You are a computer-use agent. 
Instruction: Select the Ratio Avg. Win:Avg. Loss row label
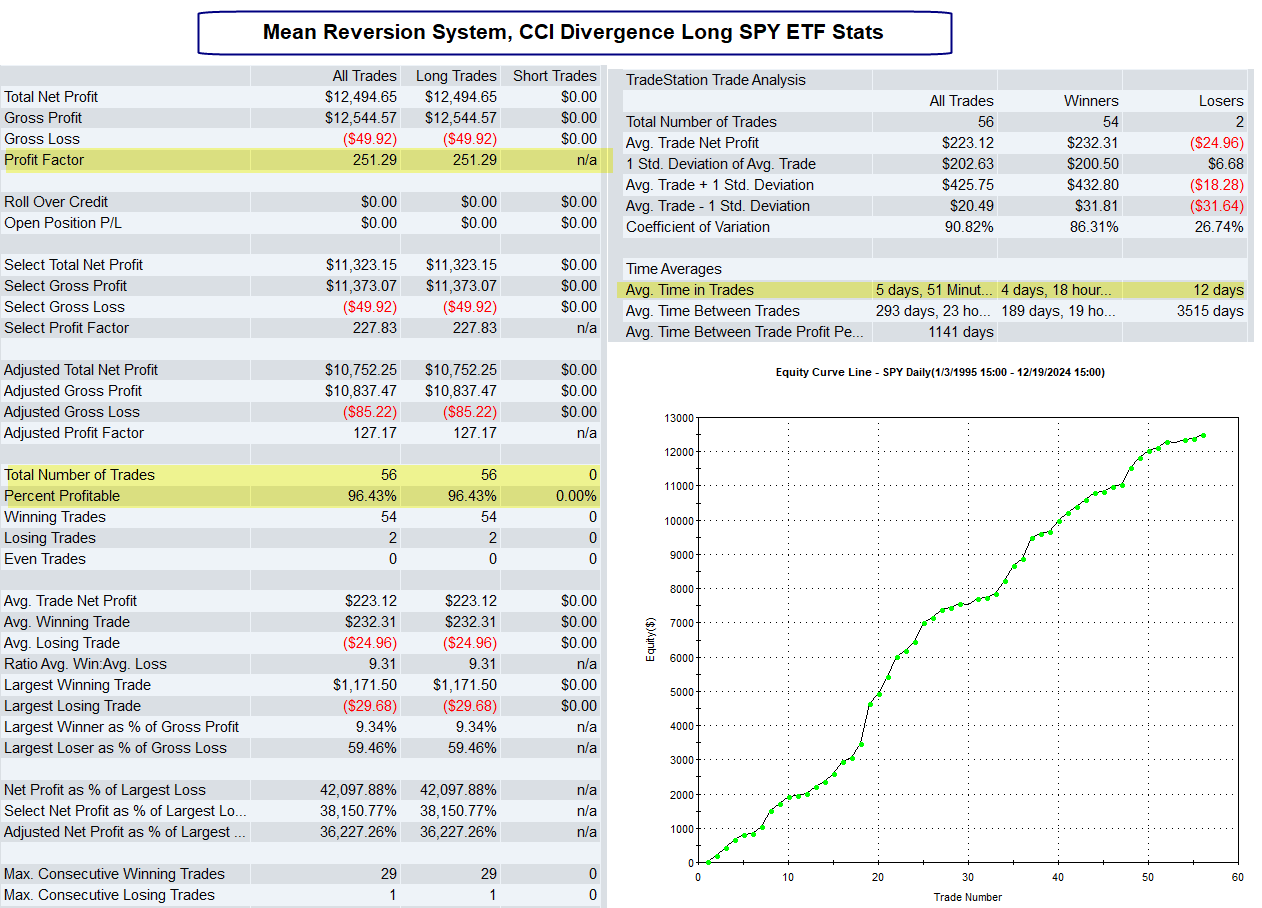click(85, 664)
